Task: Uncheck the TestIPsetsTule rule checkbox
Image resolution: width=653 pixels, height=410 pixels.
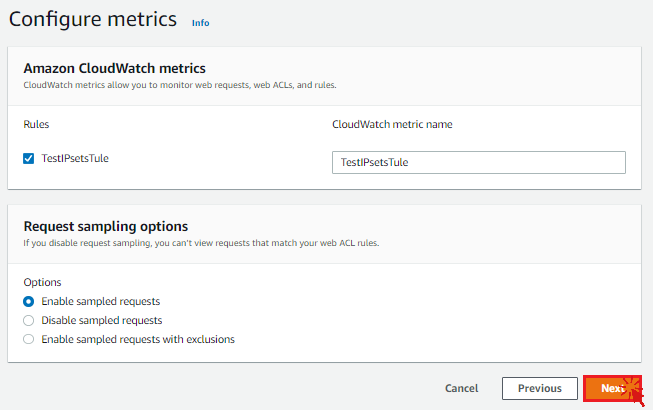Action: click(x=29, y=158)
